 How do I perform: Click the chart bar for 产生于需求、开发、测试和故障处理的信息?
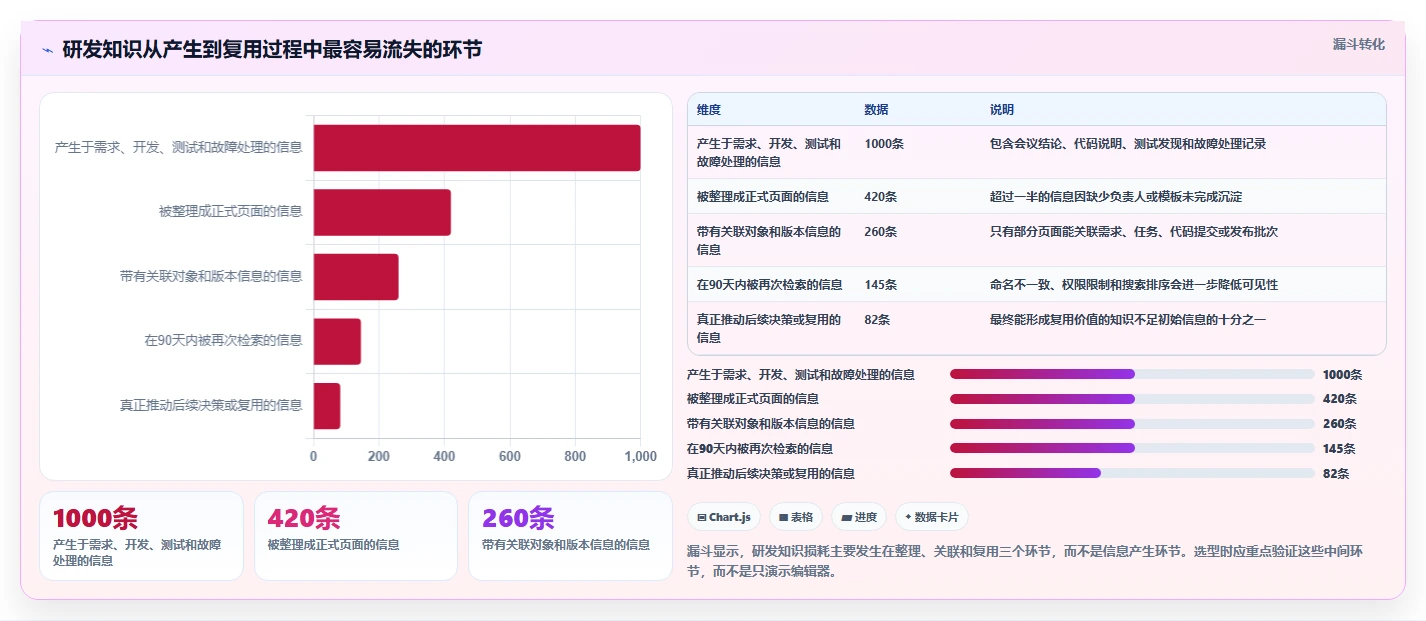[477, 148]
